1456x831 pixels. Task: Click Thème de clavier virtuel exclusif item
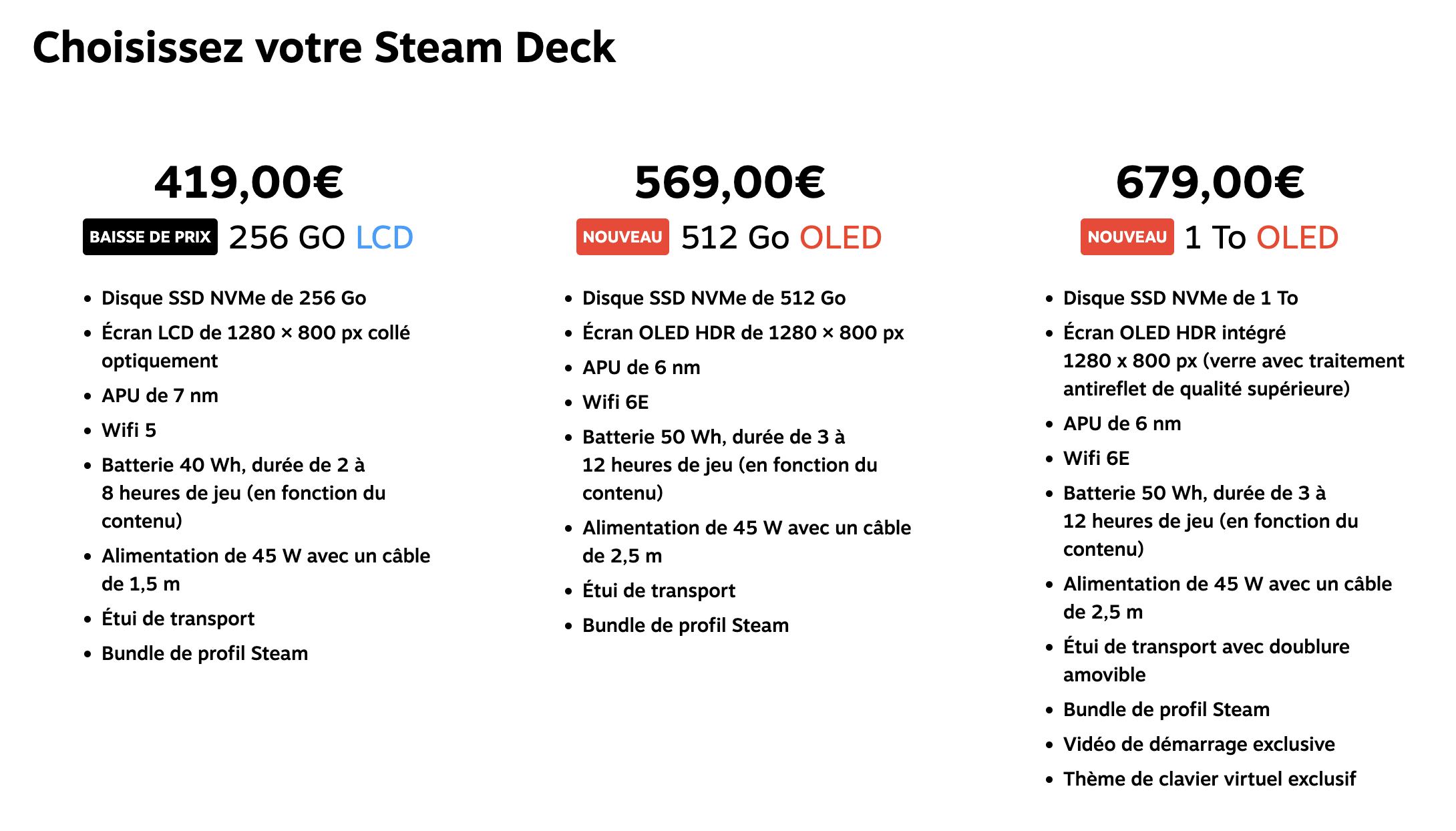click(x=1210, y=779)
